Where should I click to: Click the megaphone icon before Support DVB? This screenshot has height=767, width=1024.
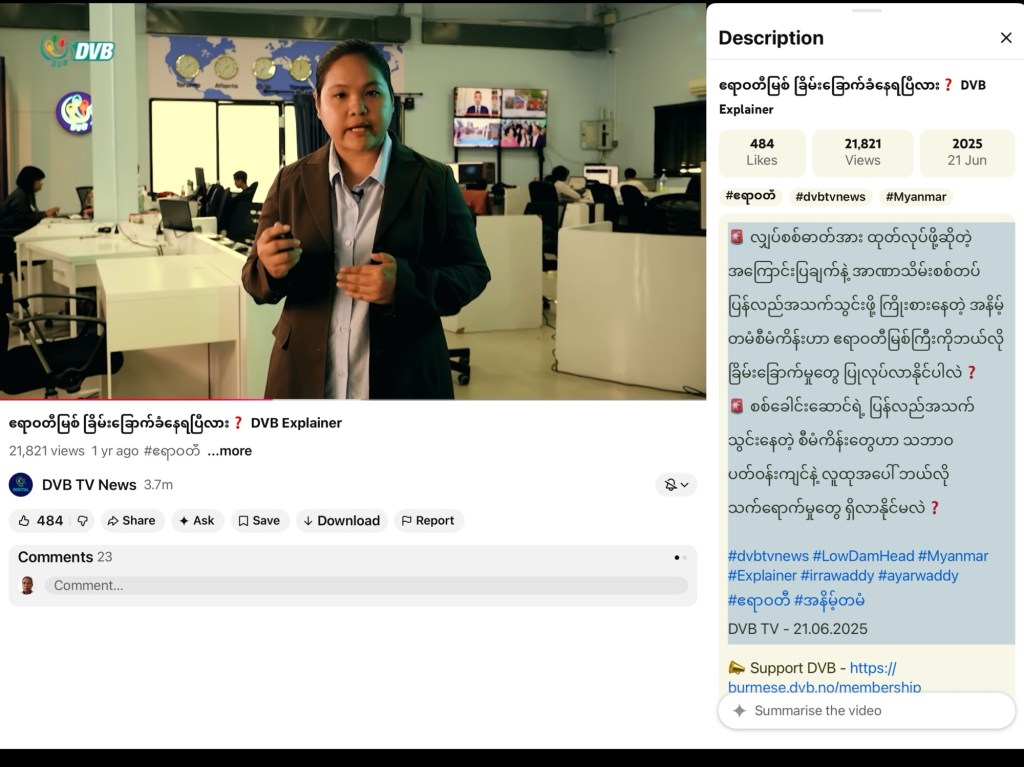tap(737, 668)
